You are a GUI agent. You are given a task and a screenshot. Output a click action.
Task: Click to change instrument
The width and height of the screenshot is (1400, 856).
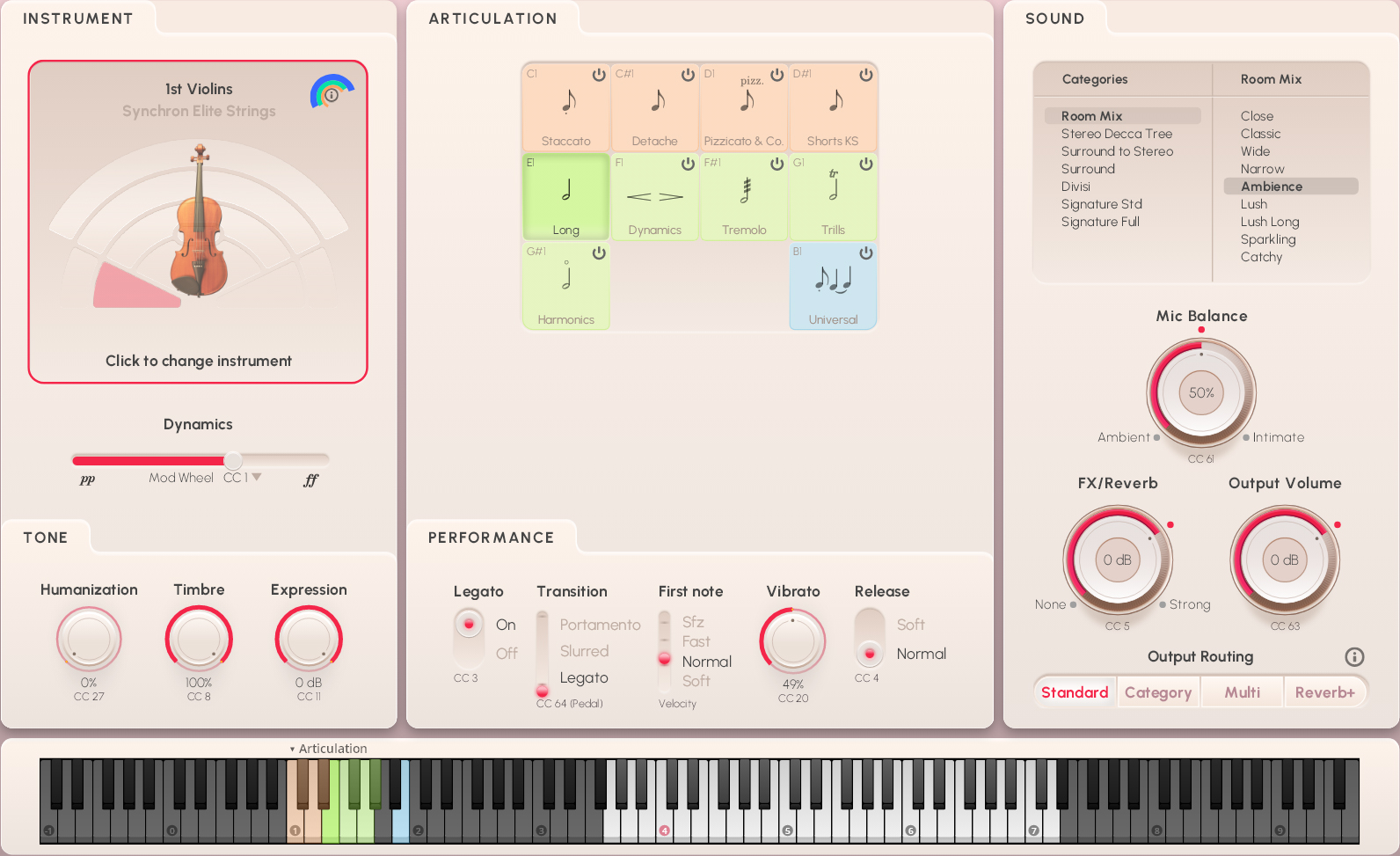click(x=198, y=361)
